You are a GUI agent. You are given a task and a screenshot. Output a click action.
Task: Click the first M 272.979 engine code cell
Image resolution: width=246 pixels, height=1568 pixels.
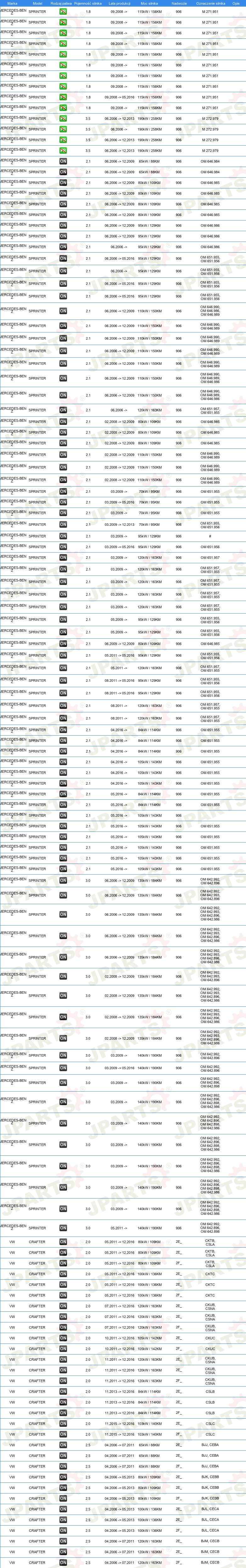(x=210, y=119)
